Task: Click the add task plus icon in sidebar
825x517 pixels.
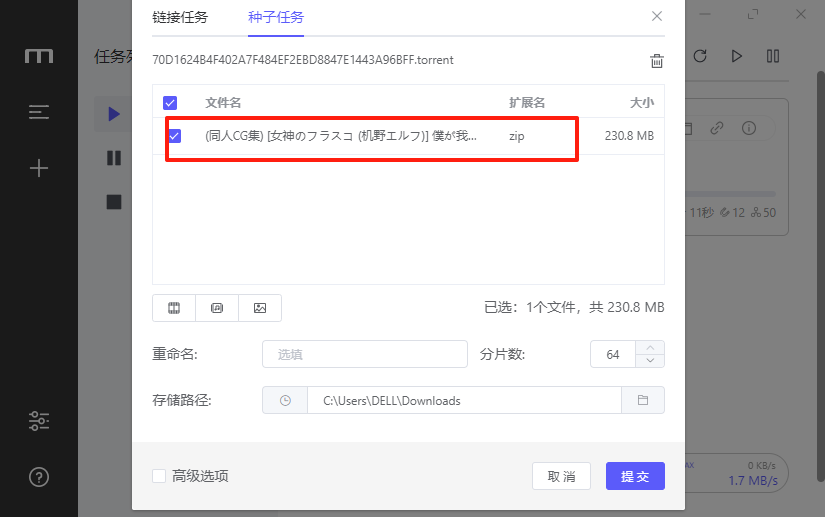Action: tap(39, 168)
